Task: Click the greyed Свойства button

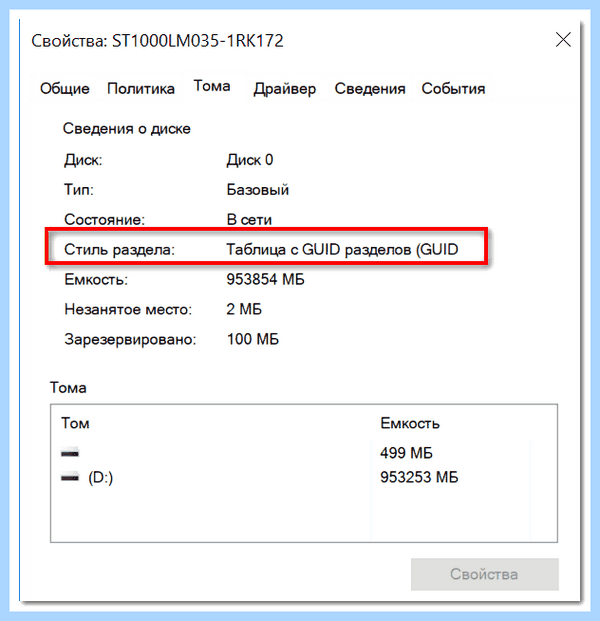Action: pyautogui.click(x=484, y=574)
